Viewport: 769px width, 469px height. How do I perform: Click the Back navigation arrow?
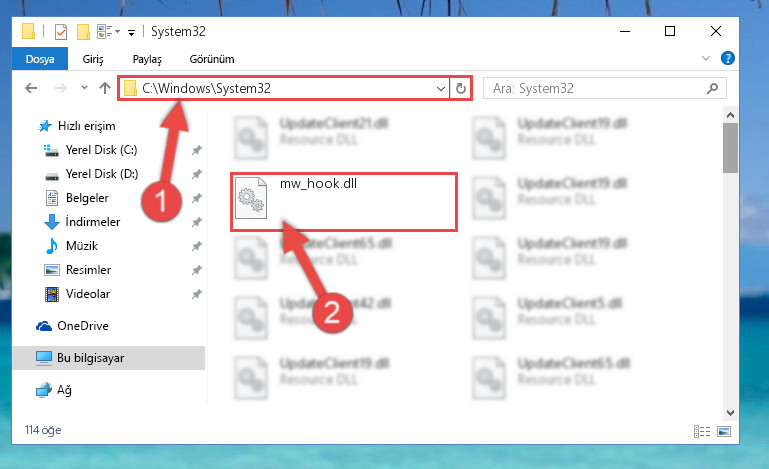31,88
